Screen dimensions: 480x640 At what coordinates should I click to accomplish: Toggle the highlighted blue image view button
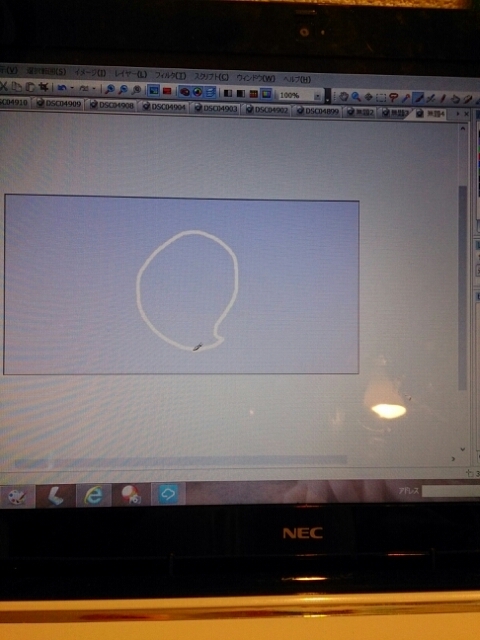click(x=153, y=91)
